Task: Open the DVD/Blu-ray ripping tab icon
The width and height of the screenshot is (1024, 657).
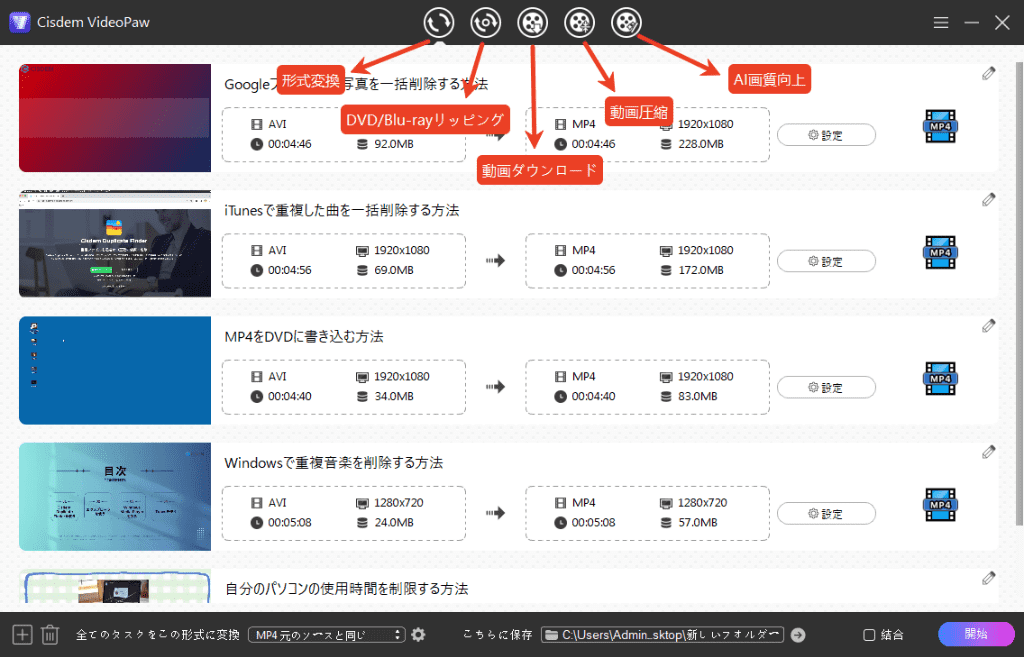Action: click(485, 22)
